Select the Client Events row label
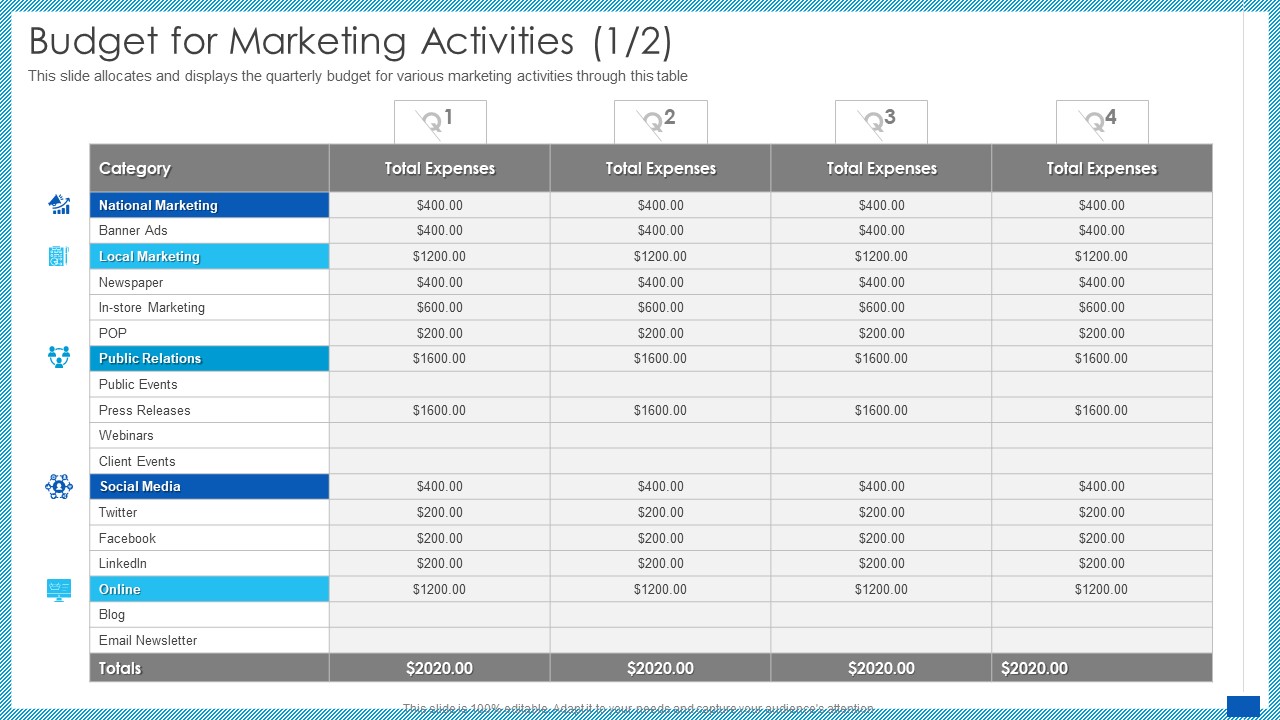Viewport: 1280px width, 720px height. pos(210,461)
